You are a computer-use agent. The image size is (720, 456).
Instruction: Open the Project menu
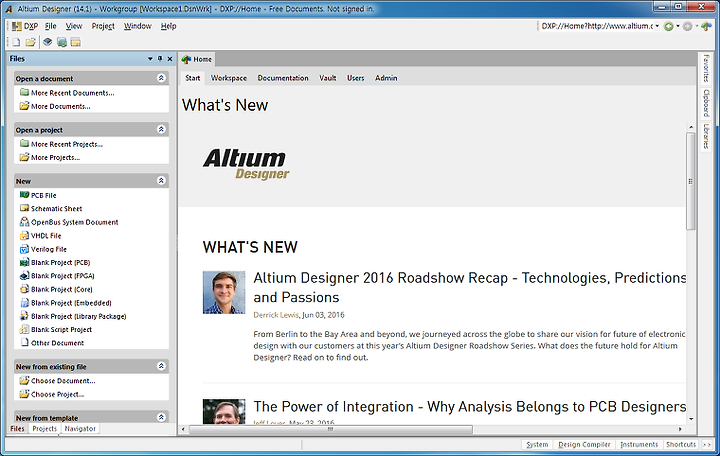pos(103,26)
